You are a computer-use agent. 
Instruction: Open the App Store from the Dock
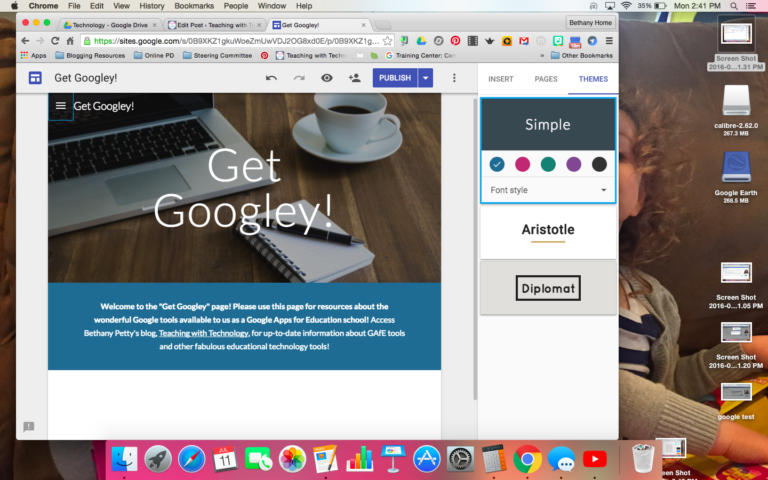coord(427,459)
